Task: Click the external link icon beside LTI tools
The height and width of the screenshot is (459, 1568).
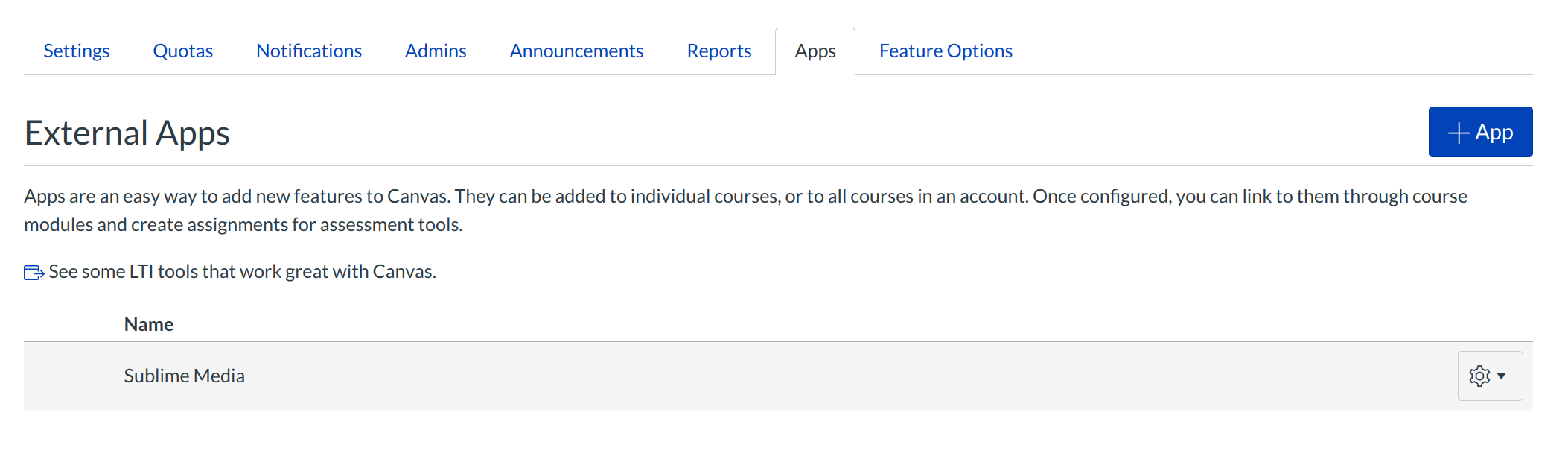Action: pyautogui.click(x=34, y=273)
